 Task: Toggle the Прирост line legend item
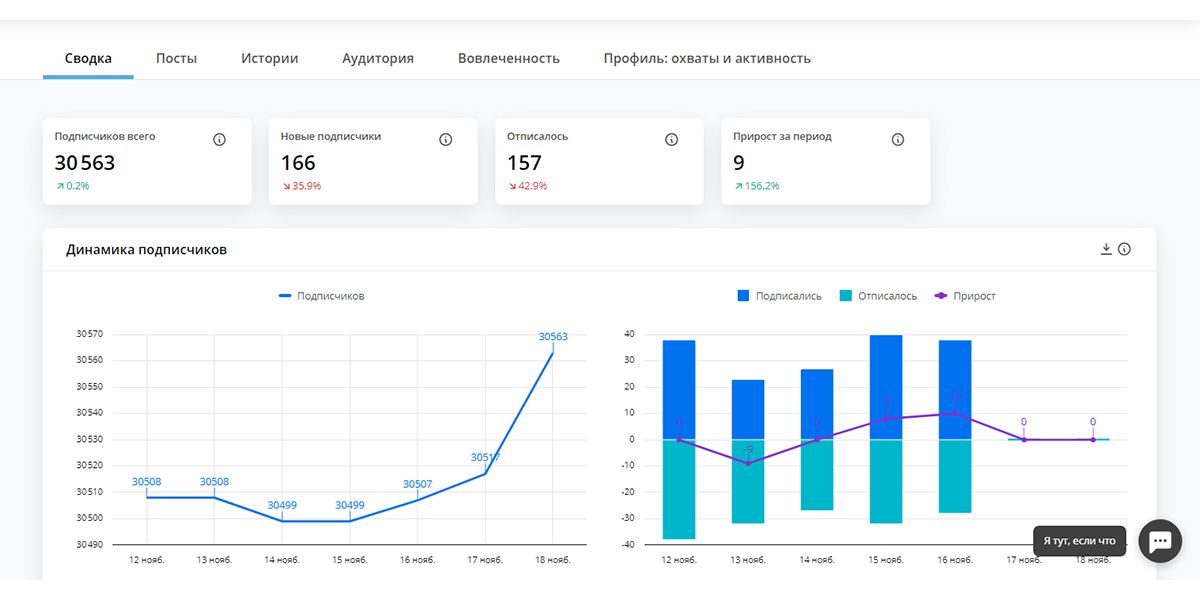click(x=965, y=296)
